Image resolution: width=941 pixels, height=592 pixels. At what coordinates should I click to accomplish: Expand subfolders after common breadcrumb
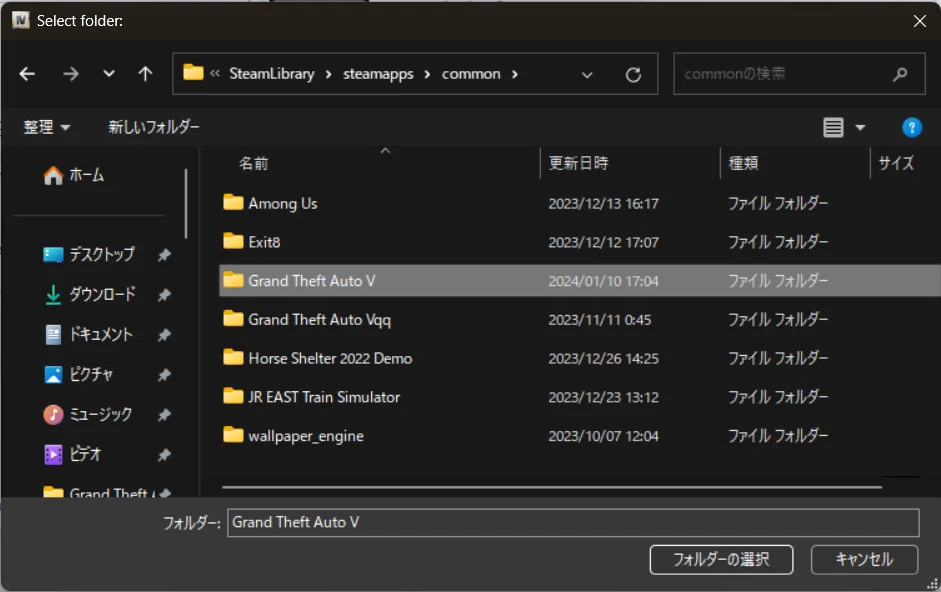515,74
